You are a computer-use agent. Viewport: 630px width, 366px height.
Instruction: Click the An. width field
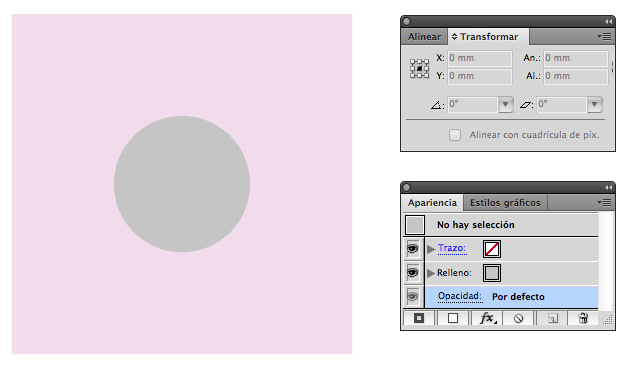point(575,58)
